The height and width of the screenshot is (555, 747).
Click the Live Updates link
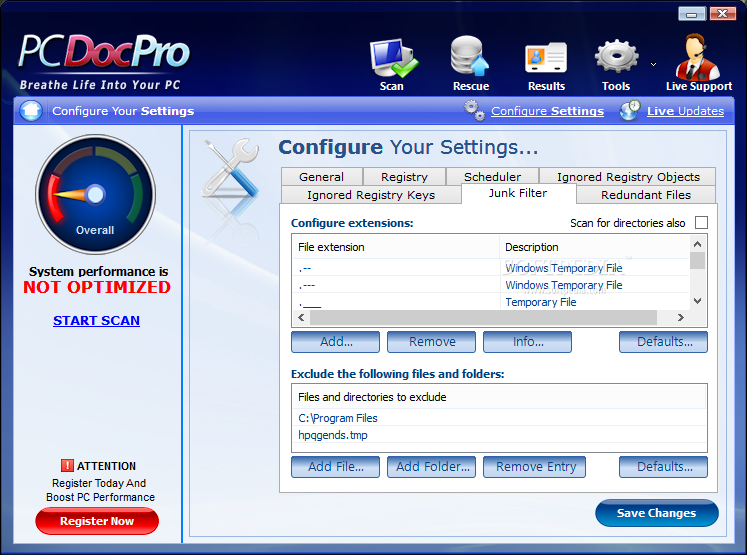[x=685, y=111]
